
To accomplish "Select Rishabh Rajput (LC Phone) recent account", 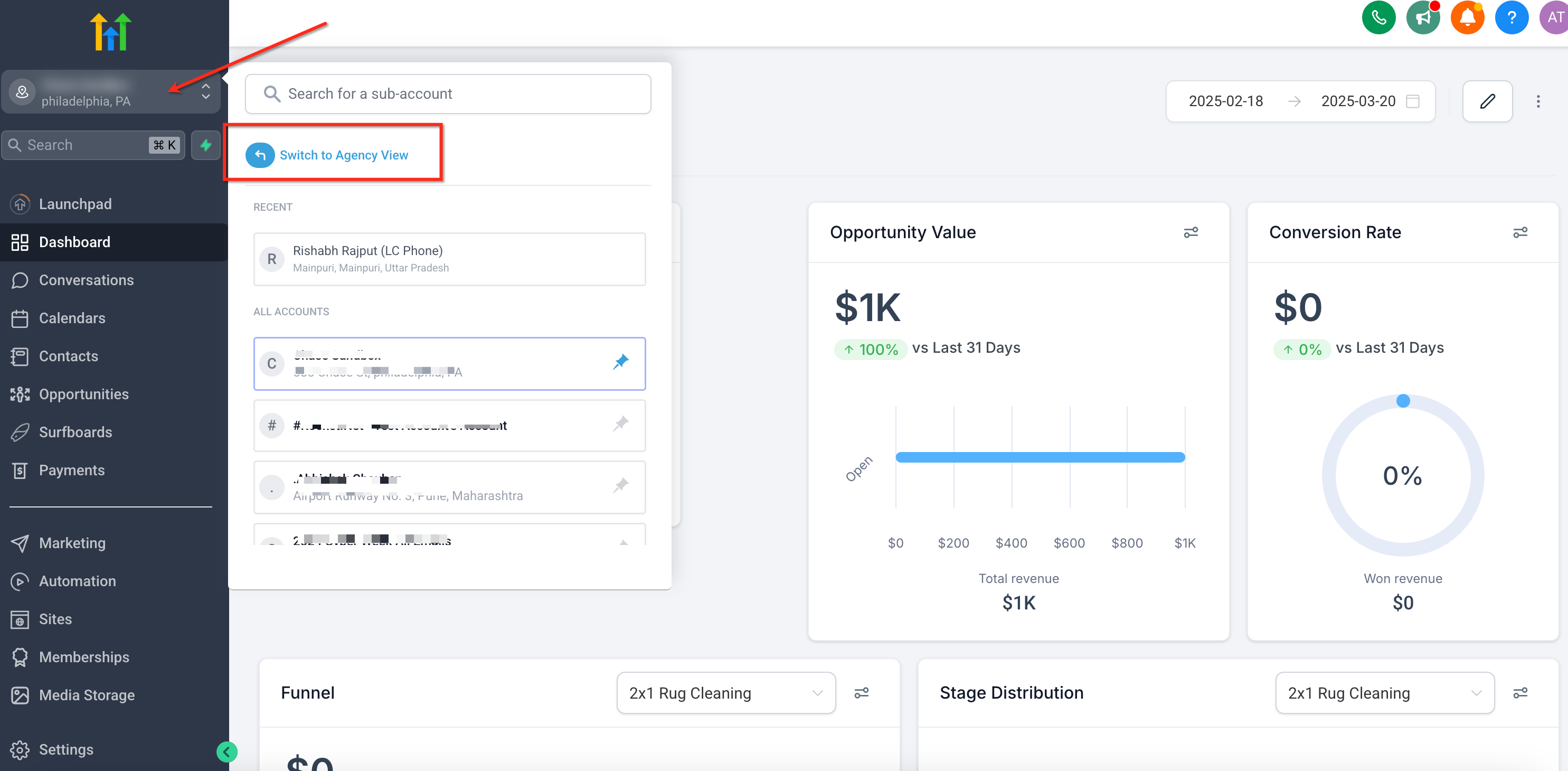I will pyautogui.click(x=449, y=259).
